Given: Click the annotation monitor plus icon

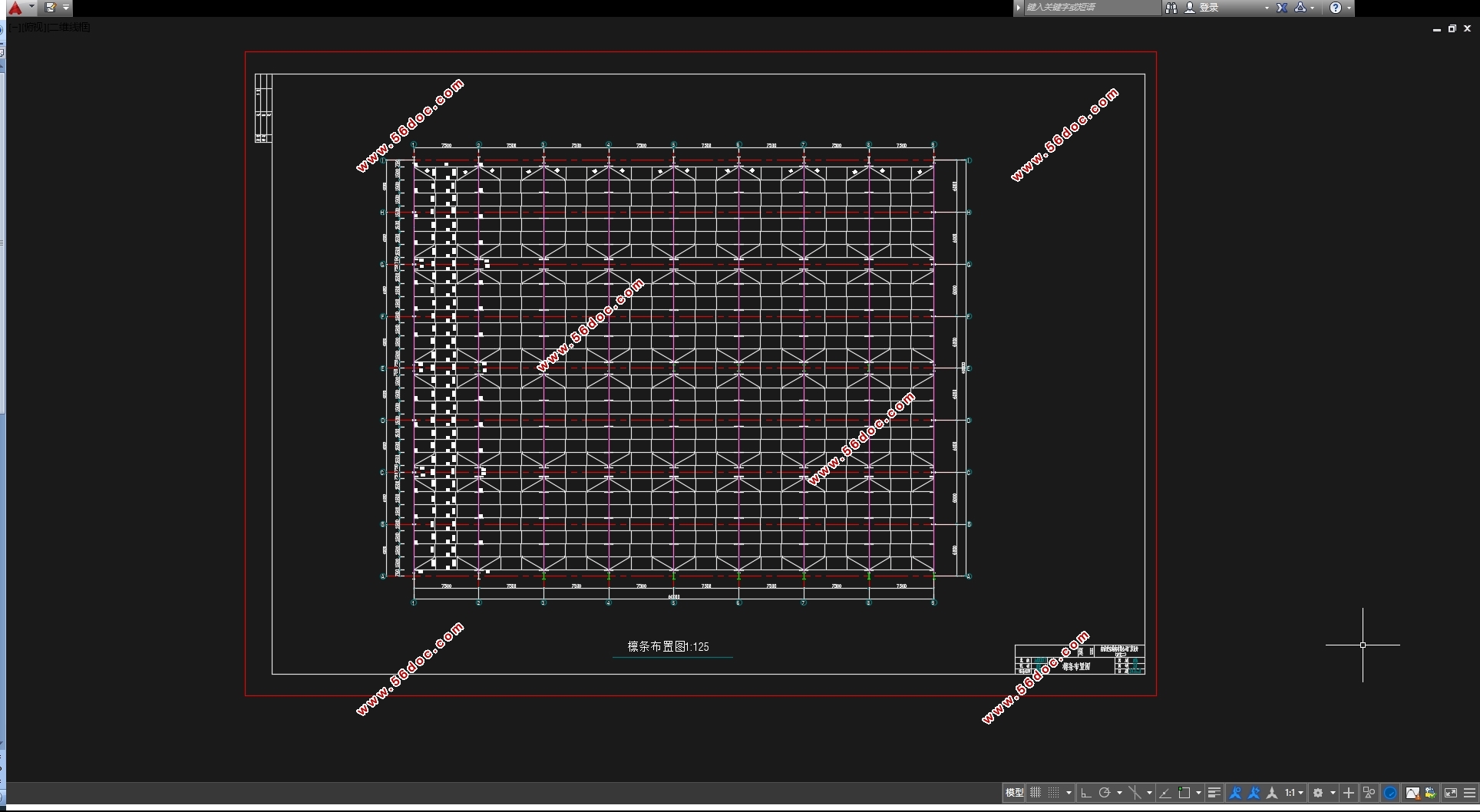Looking at the screenshot, I should coord(1349,793).
